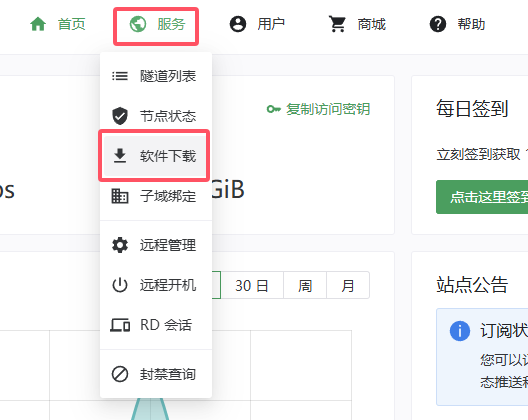Open the 帮助 dropdown menu

coord(458,24)
